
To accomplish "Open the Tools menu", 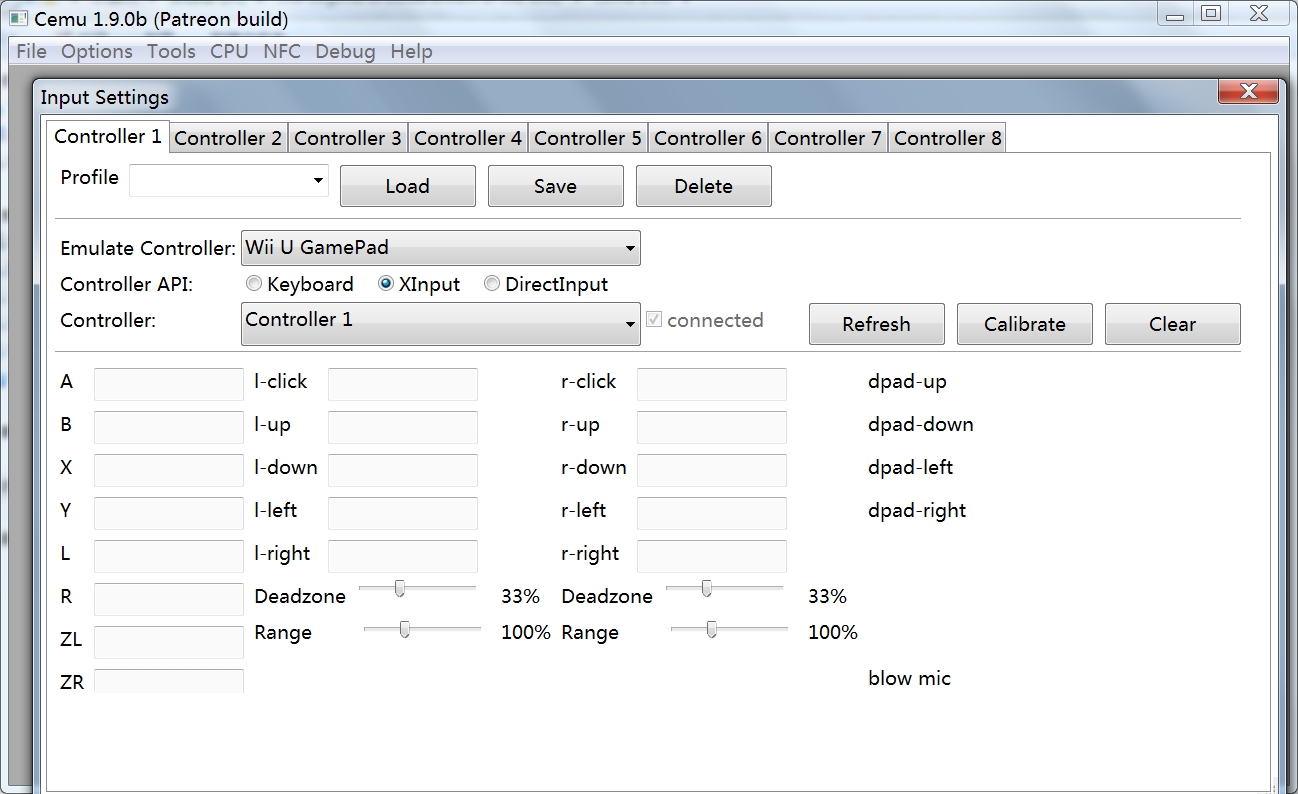I will tap(171, 51).
